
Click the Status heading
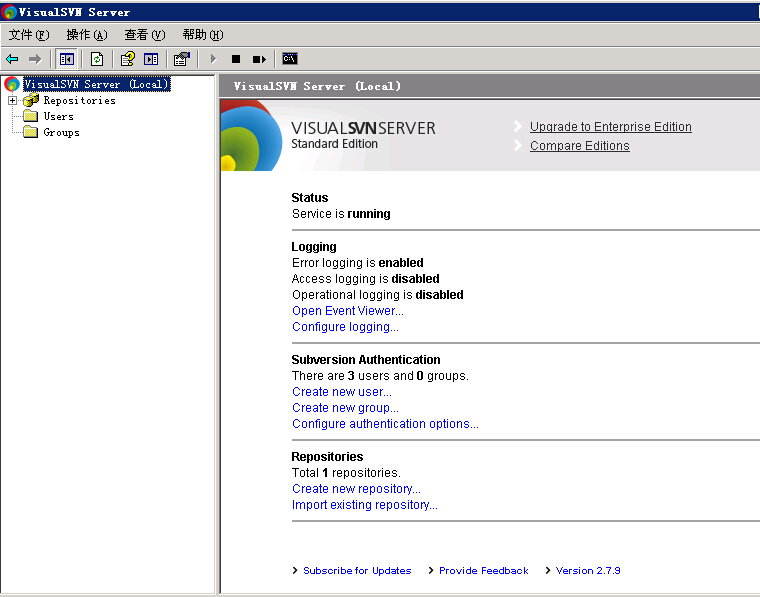310,198
